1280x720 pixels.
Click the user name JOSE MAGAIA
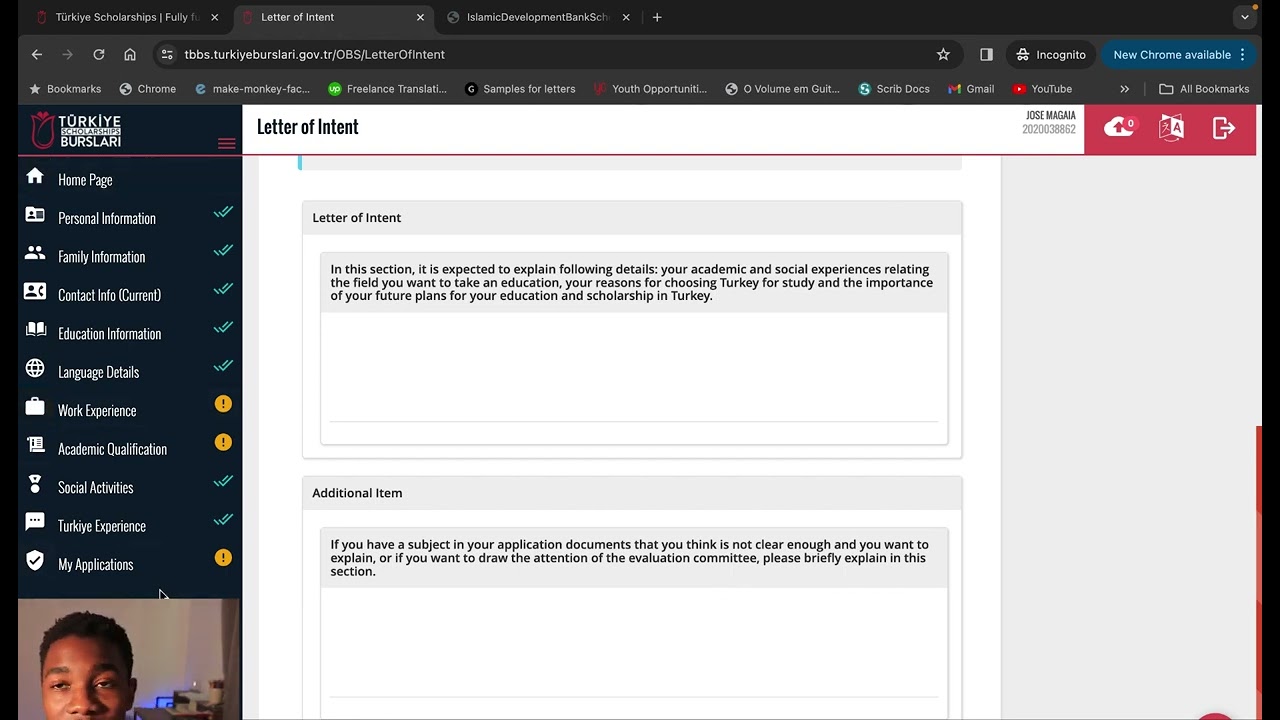click(1050, 116)
